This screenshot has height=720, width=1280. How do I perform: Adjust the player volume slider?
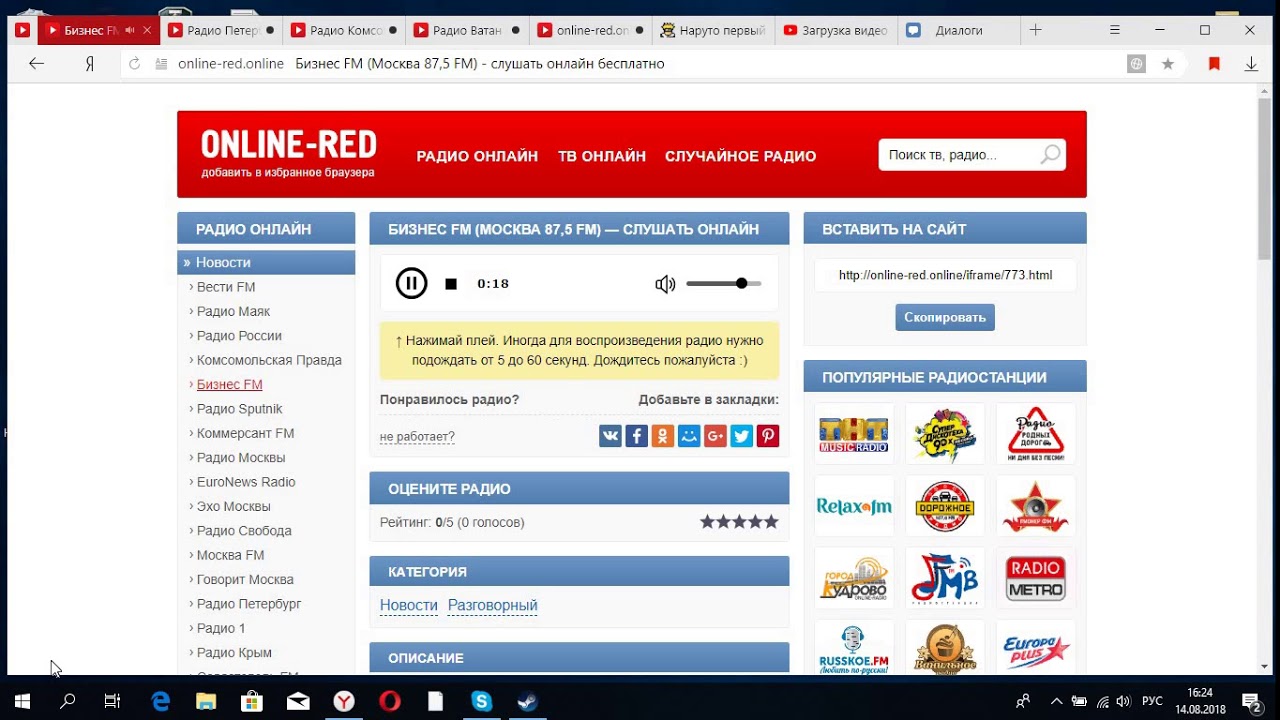click(x=724, y=284)
